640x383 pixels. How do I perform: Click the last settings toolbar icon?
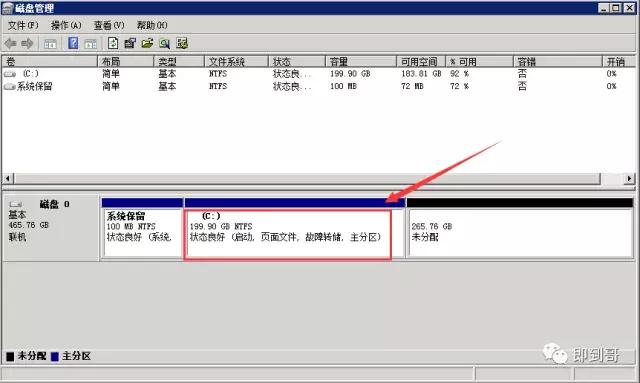[x=182, y=43]
